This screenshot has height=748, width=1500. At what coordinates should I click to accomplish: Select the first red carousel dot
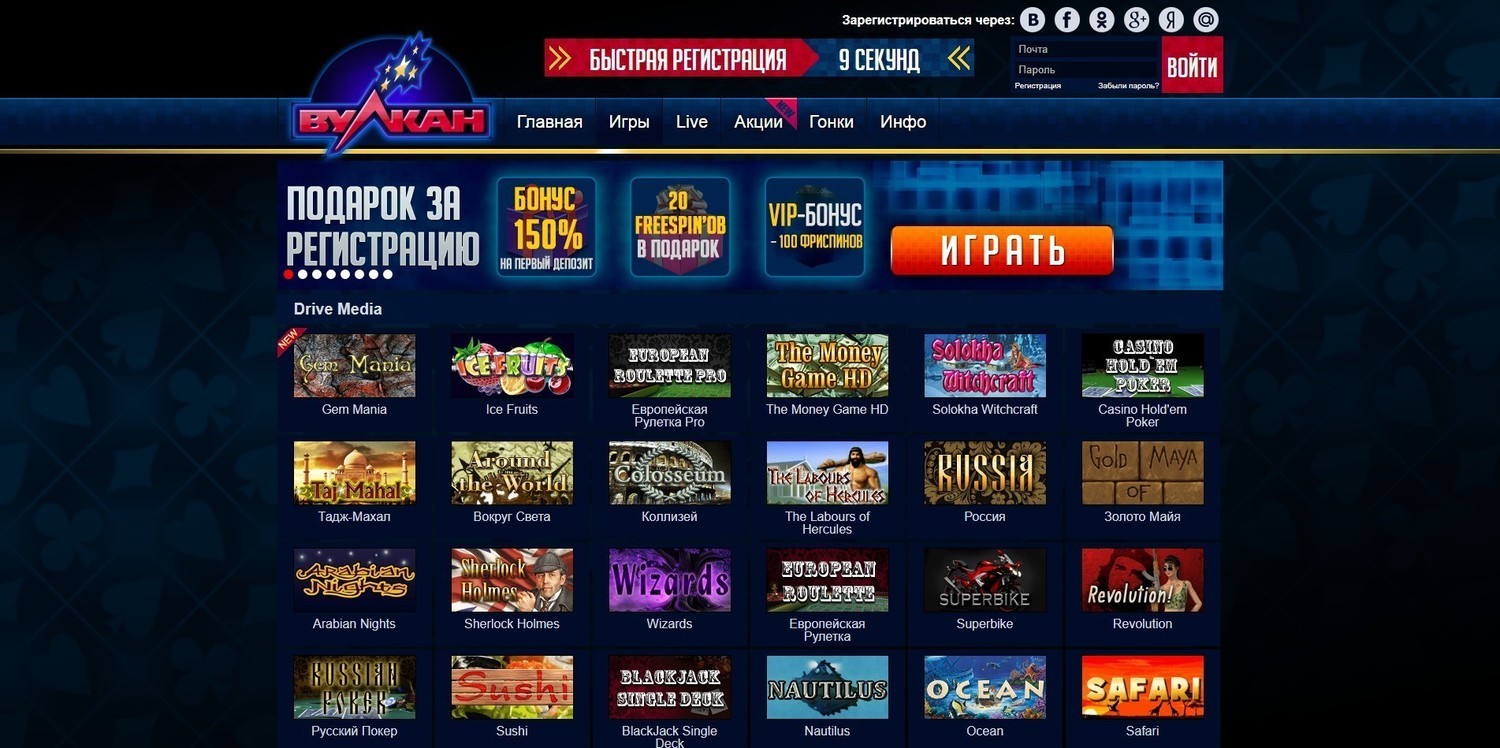[x=289, y=274]
